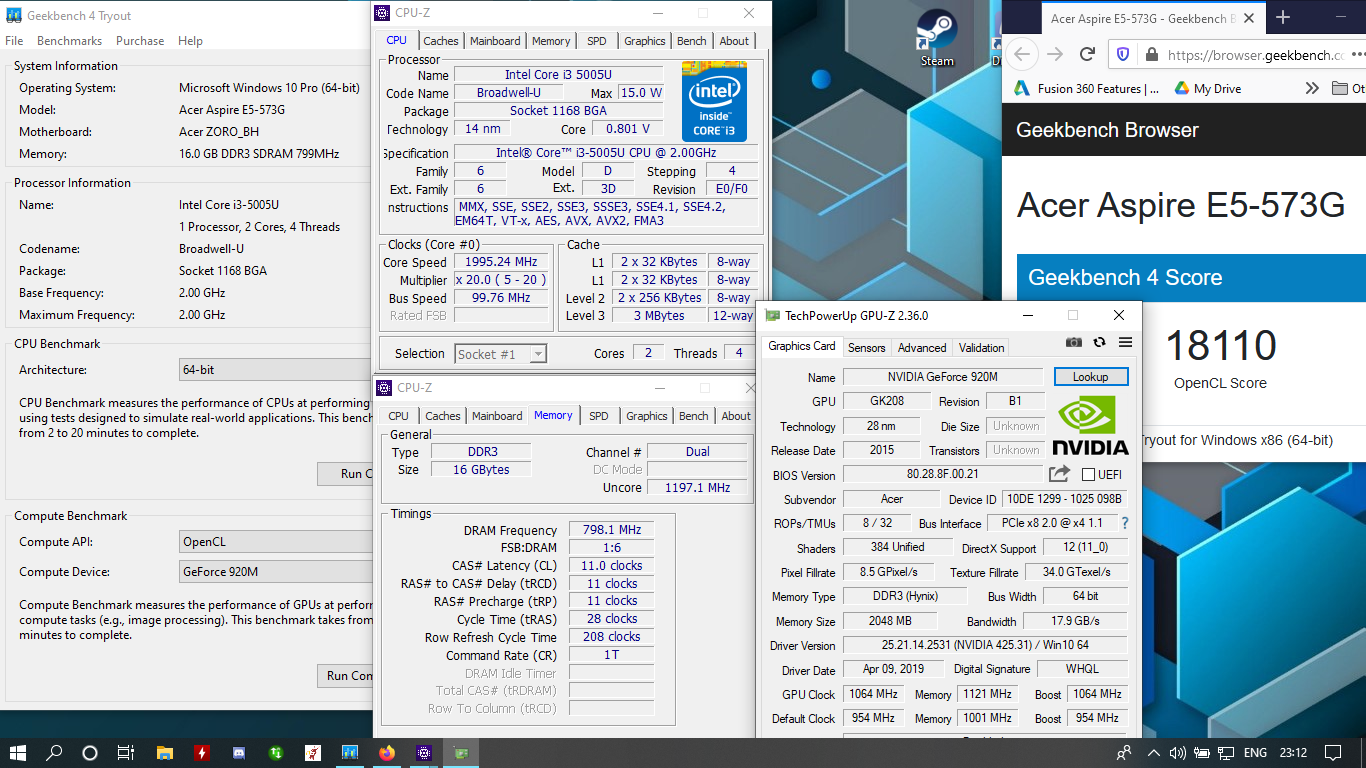Switch to Firefox from the taskbar
The image size is (1366, 768).
pos(387,752)
